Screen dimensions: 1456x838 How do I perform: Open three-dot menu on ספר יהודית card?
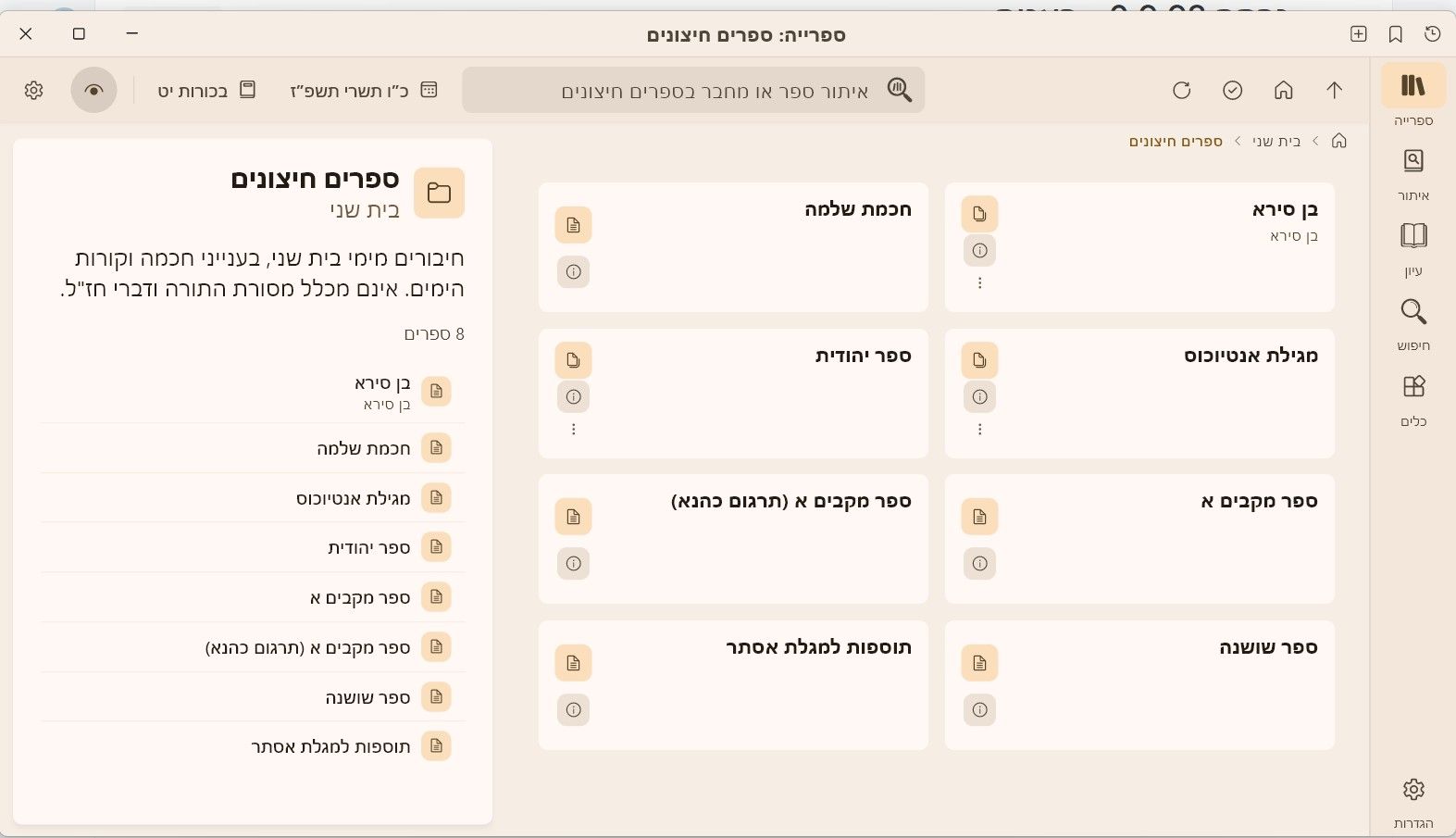(x=573, y=430)
